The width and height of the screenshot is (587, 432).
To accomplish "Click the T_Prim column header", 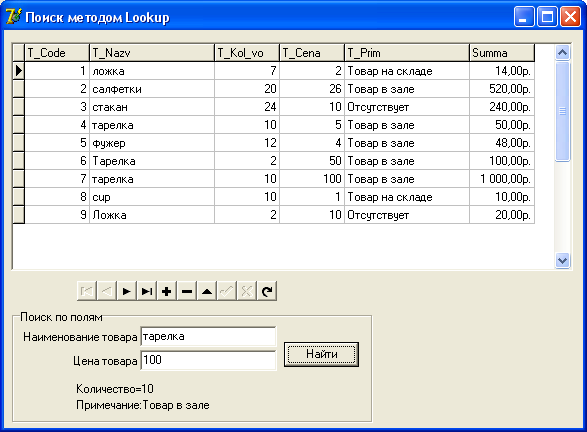I will 407,53.
